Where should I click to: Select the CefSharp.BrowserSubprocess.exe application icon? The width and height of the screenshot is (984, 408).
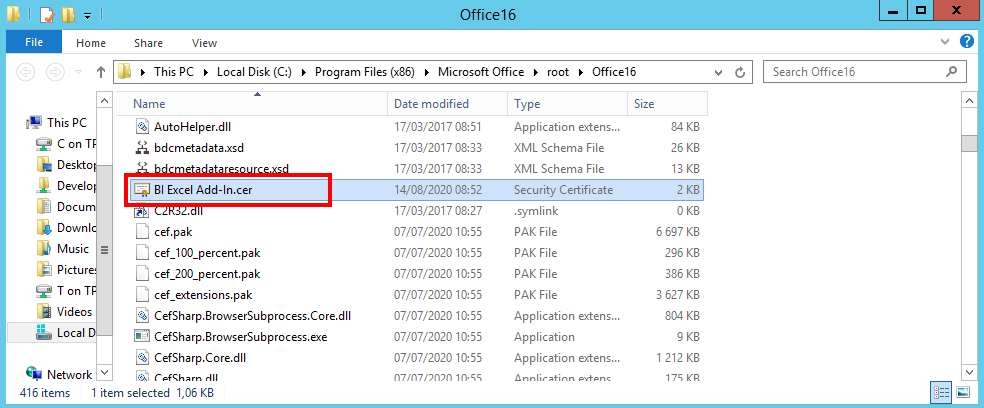142,337
